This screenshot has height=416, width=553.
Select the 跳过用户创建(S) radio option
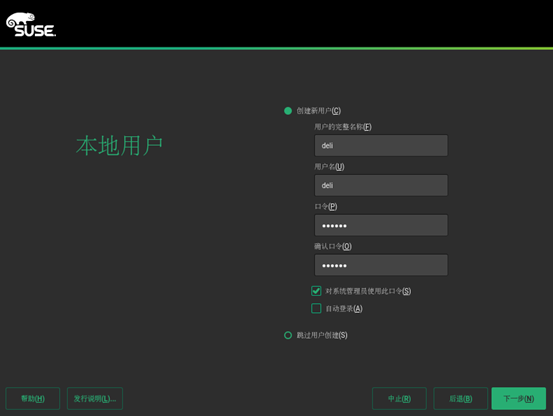[288, 335]
